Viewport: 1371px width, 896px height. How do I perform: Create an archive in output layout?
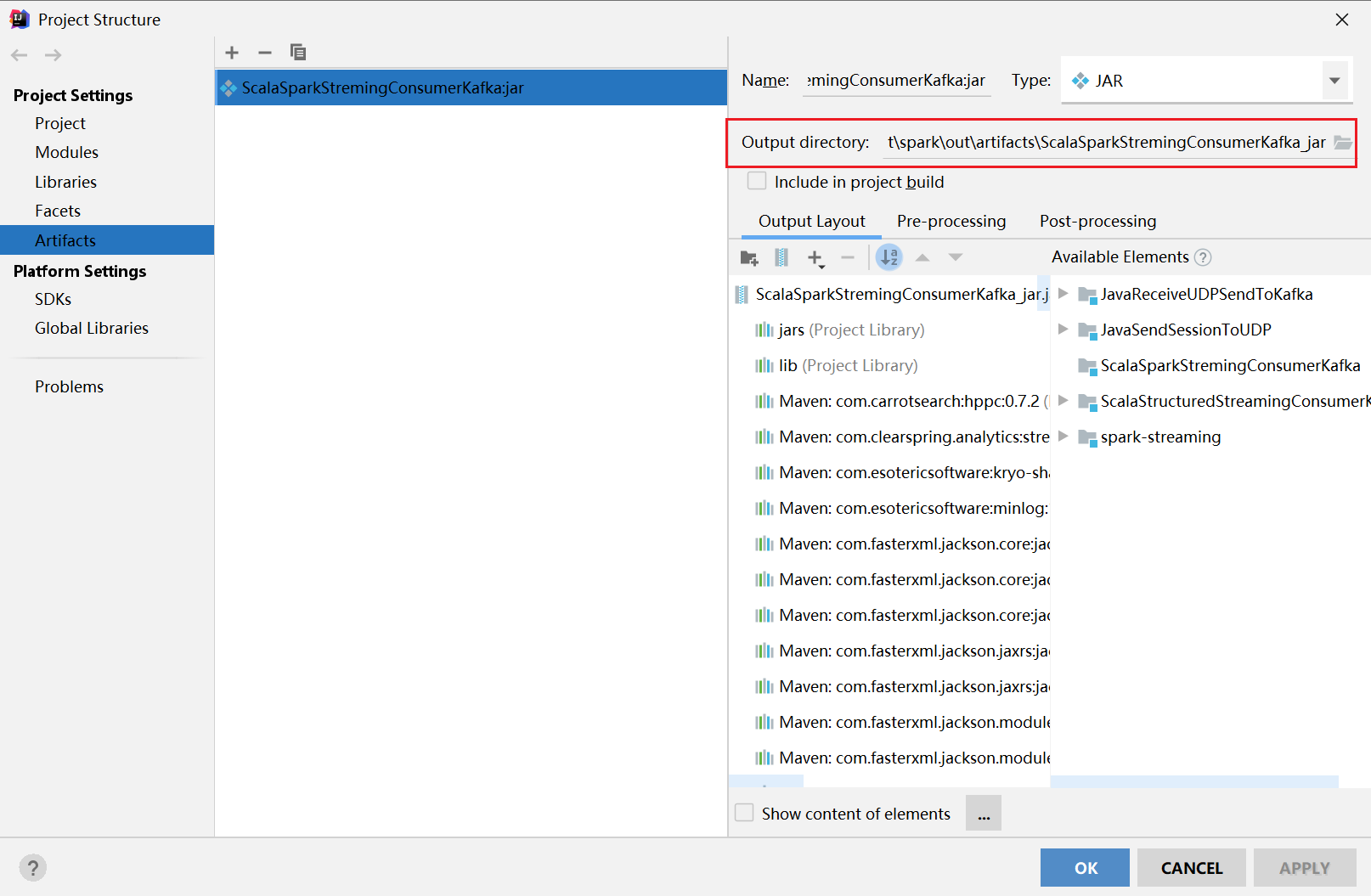(x=781, y=257)
